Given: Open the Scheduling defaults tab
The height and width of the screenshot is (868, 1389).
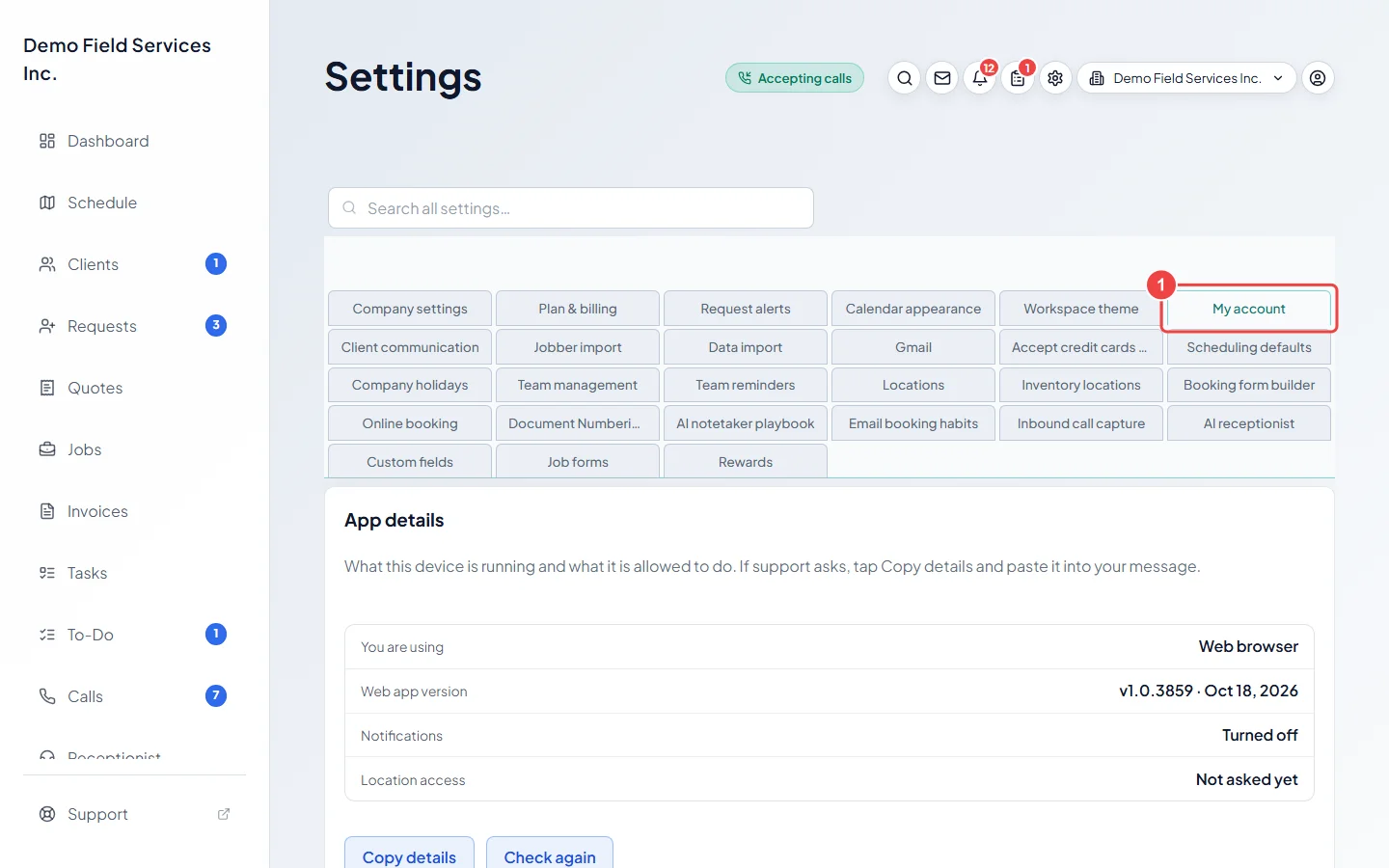Looking at the screenshot, I should (x=1249, y=347).
